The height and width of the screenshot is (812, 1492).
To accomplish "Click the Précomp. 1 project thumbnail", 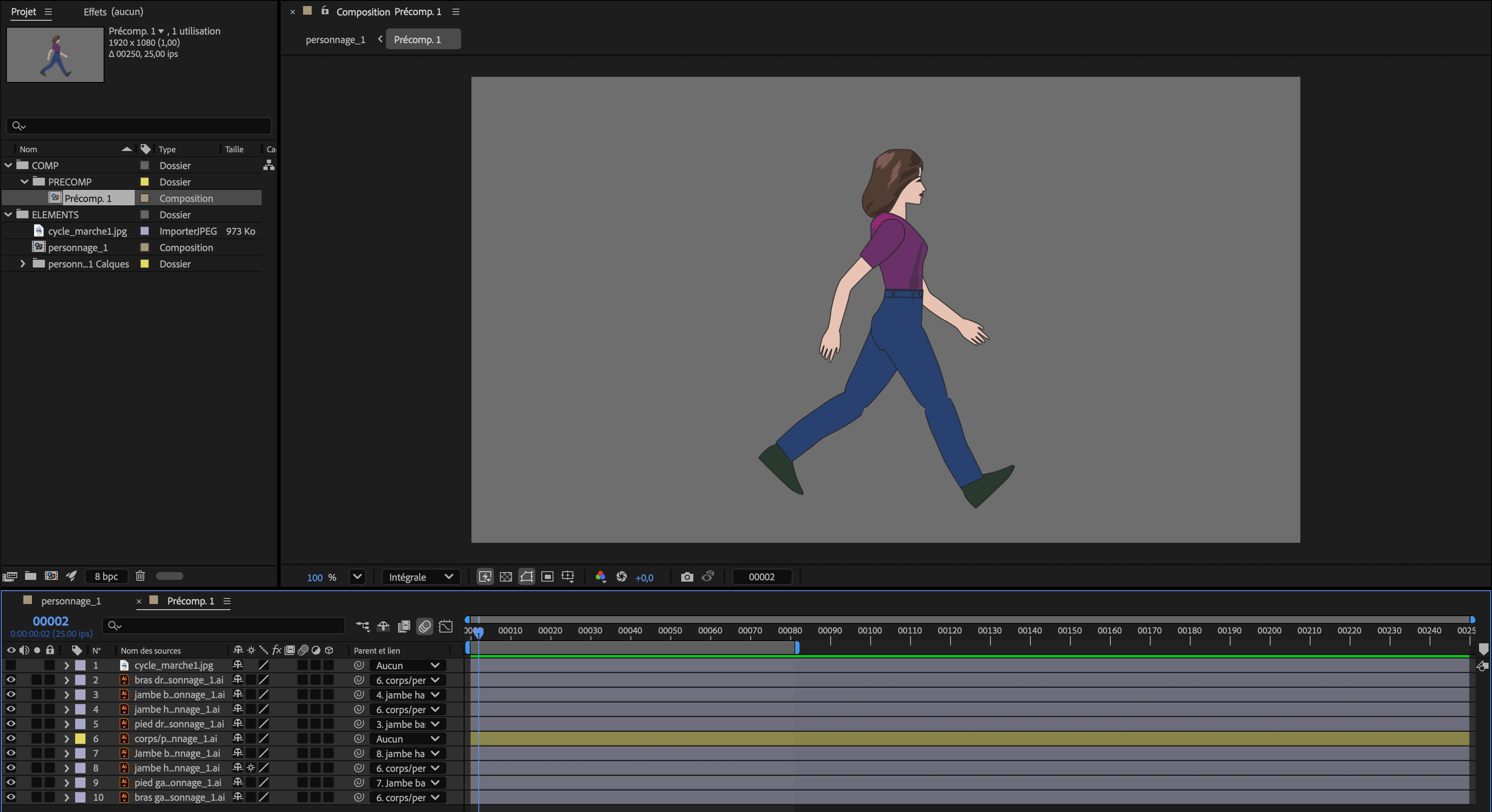I will point(54,54).
